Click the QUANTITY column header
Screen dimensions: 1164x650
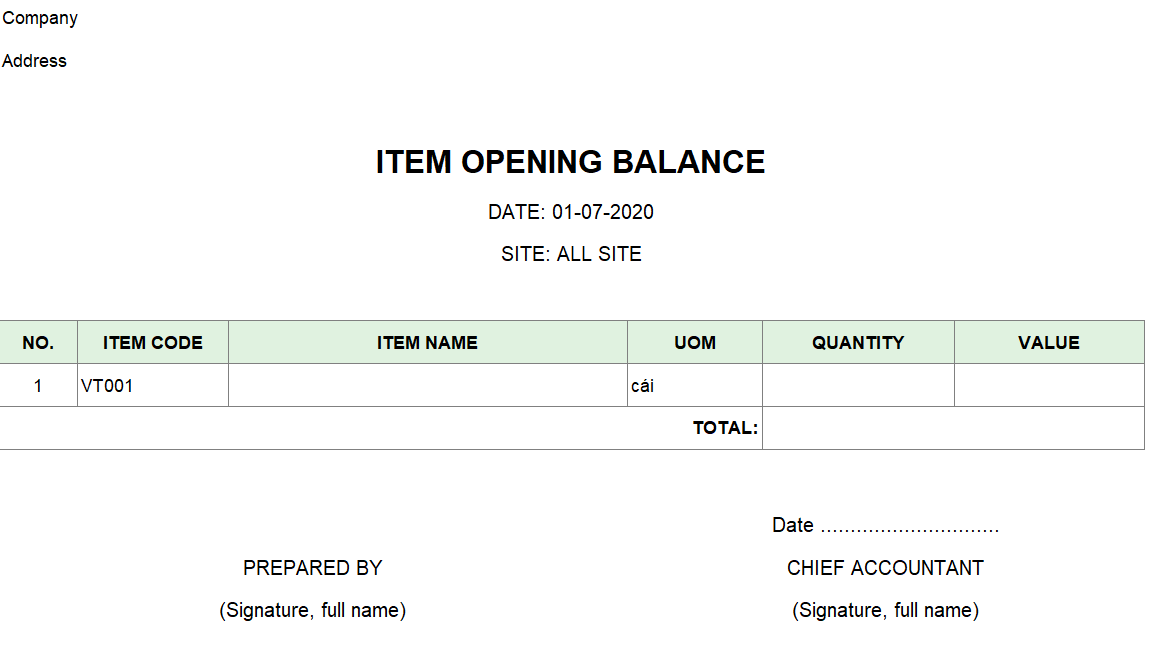[857, 343]
